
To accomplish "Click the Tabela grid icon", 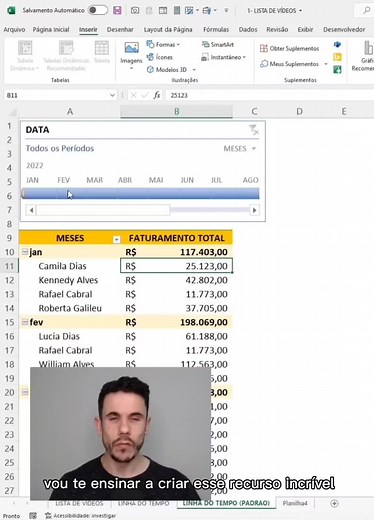I will (102, 48).
